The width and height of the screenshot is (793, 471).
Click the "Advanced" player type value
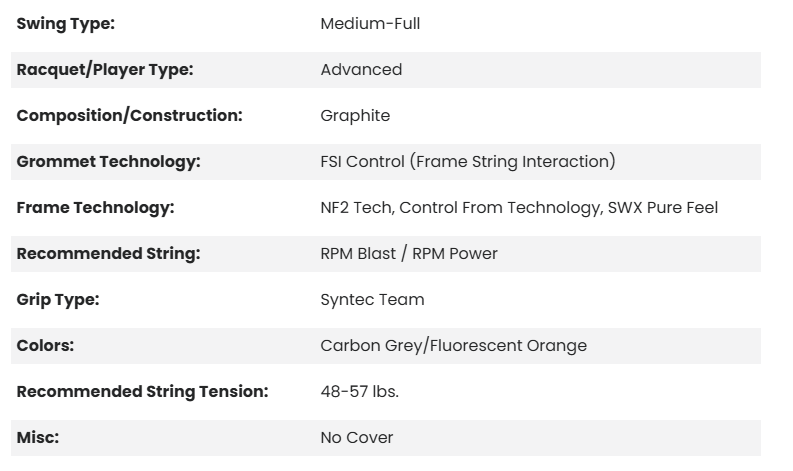[361, 70]
